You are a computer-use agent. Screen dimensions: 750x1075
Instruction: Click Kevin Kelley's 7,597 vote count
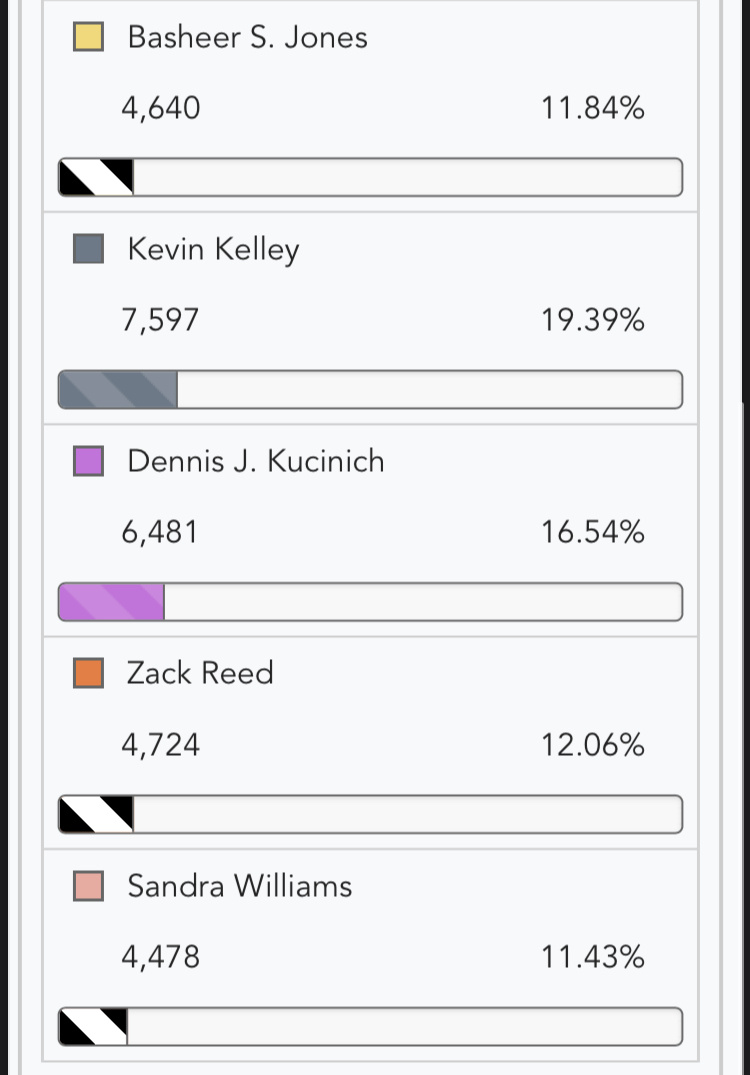coord(160,320)
